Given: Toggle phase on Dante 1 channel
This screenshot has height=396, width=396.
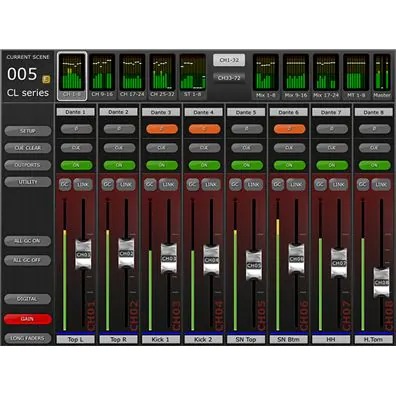Looking at the screenshot, I should pyautogui.click(x=76, y=129).
